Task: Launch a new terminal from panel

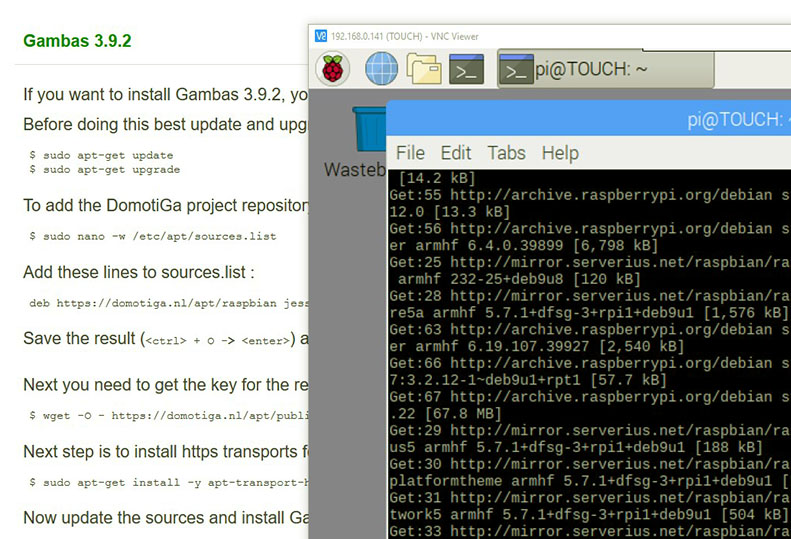Action: tap(466, 69)
